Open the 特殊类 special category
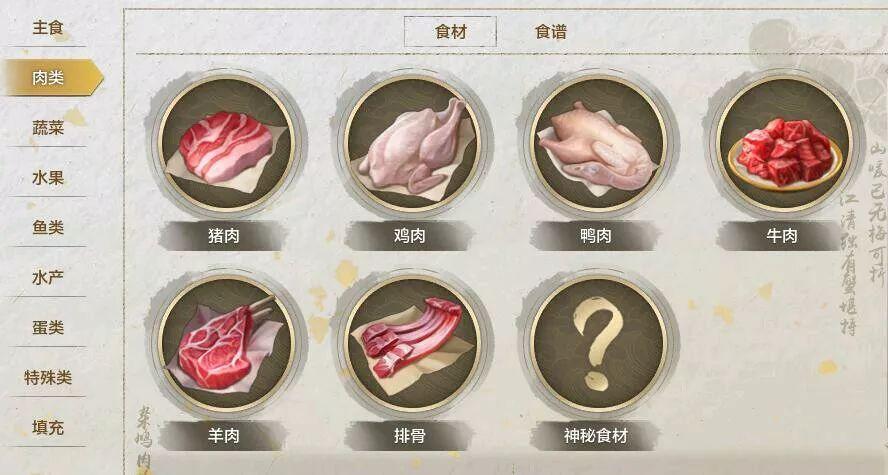Image resolution: width=888 pixels, height=475 pixels. [48, 377]
